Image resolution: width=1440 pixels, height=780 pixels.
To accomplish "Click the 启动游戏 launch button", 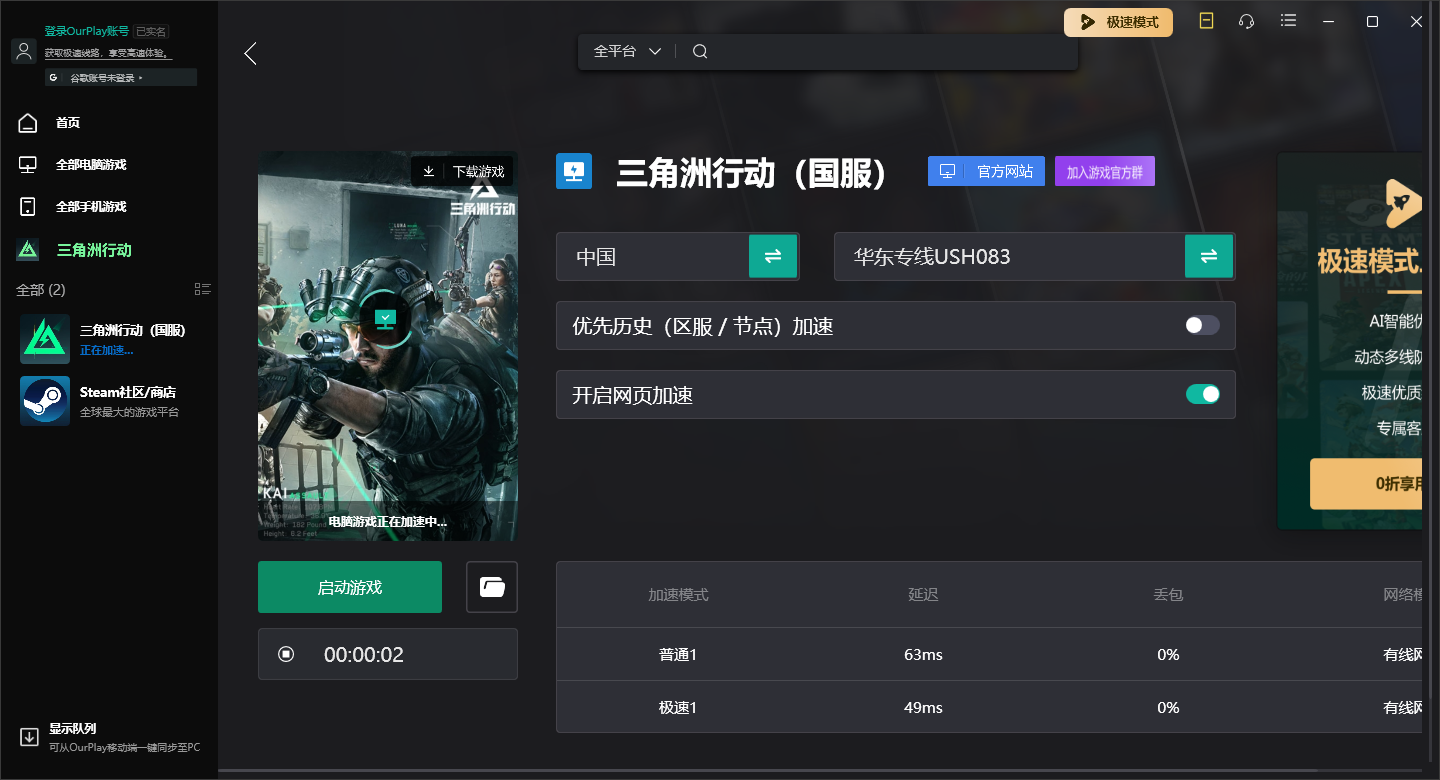I will 349,587.
